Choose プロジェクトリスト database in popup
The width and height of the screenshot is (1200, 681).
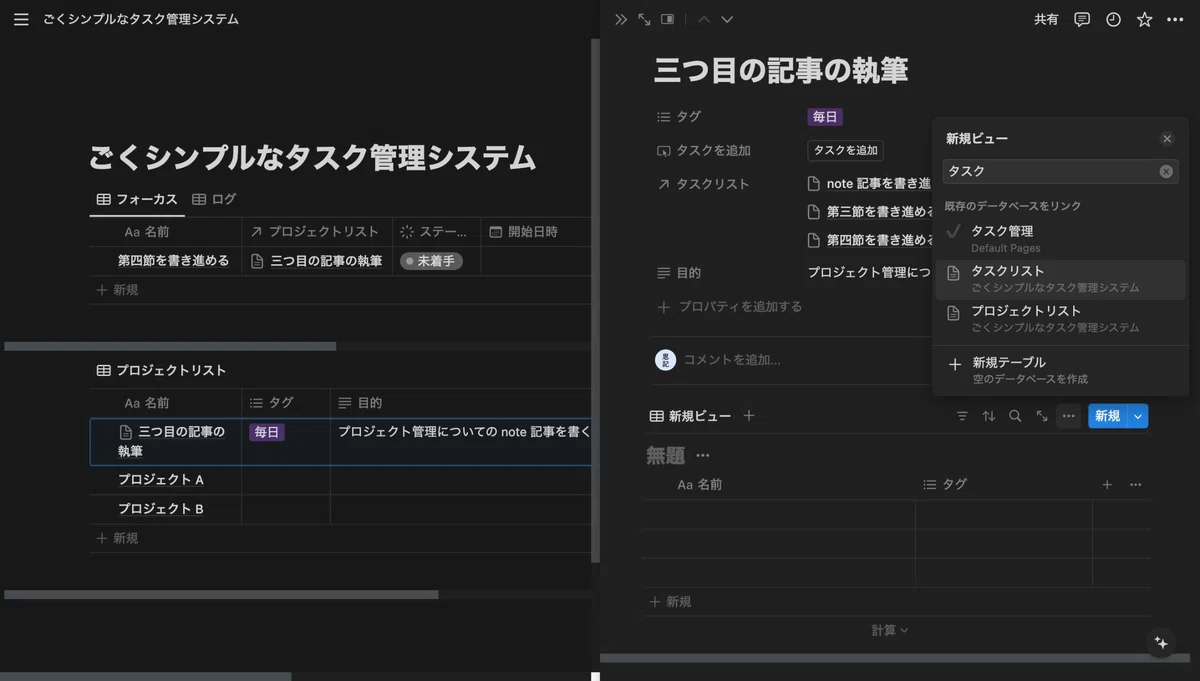tap(1061, 318)
